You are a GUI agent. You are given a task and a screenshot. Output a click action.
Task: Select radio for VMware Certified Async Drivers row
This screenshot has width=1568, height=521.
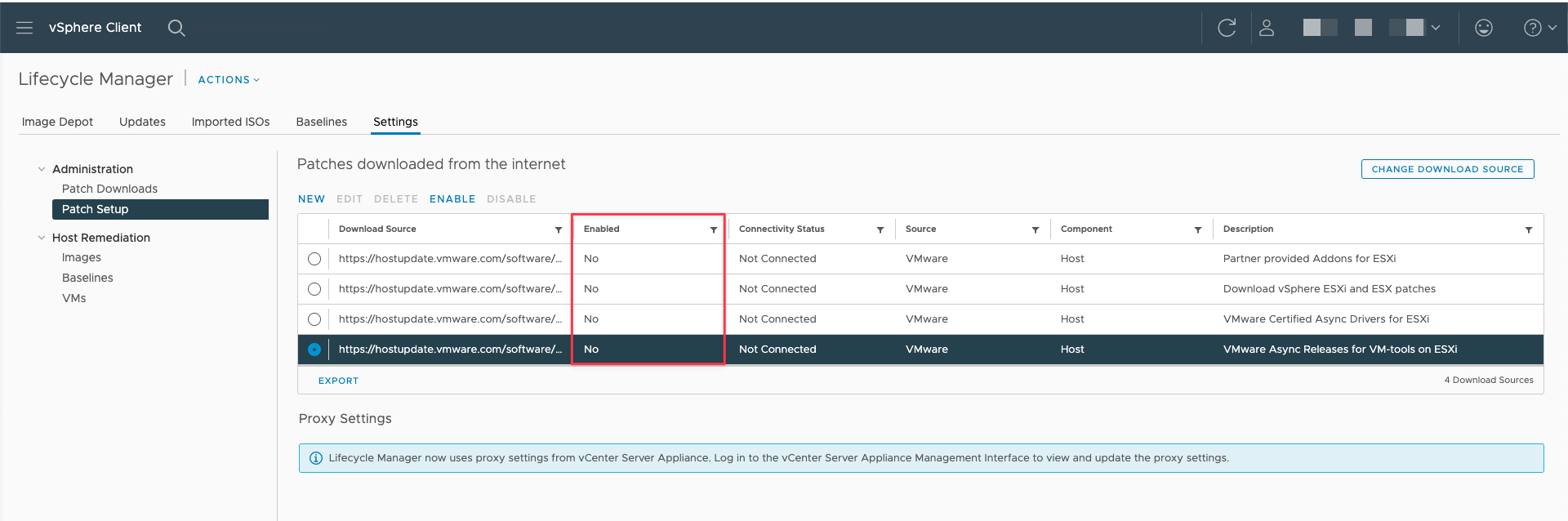coord(314,319)
